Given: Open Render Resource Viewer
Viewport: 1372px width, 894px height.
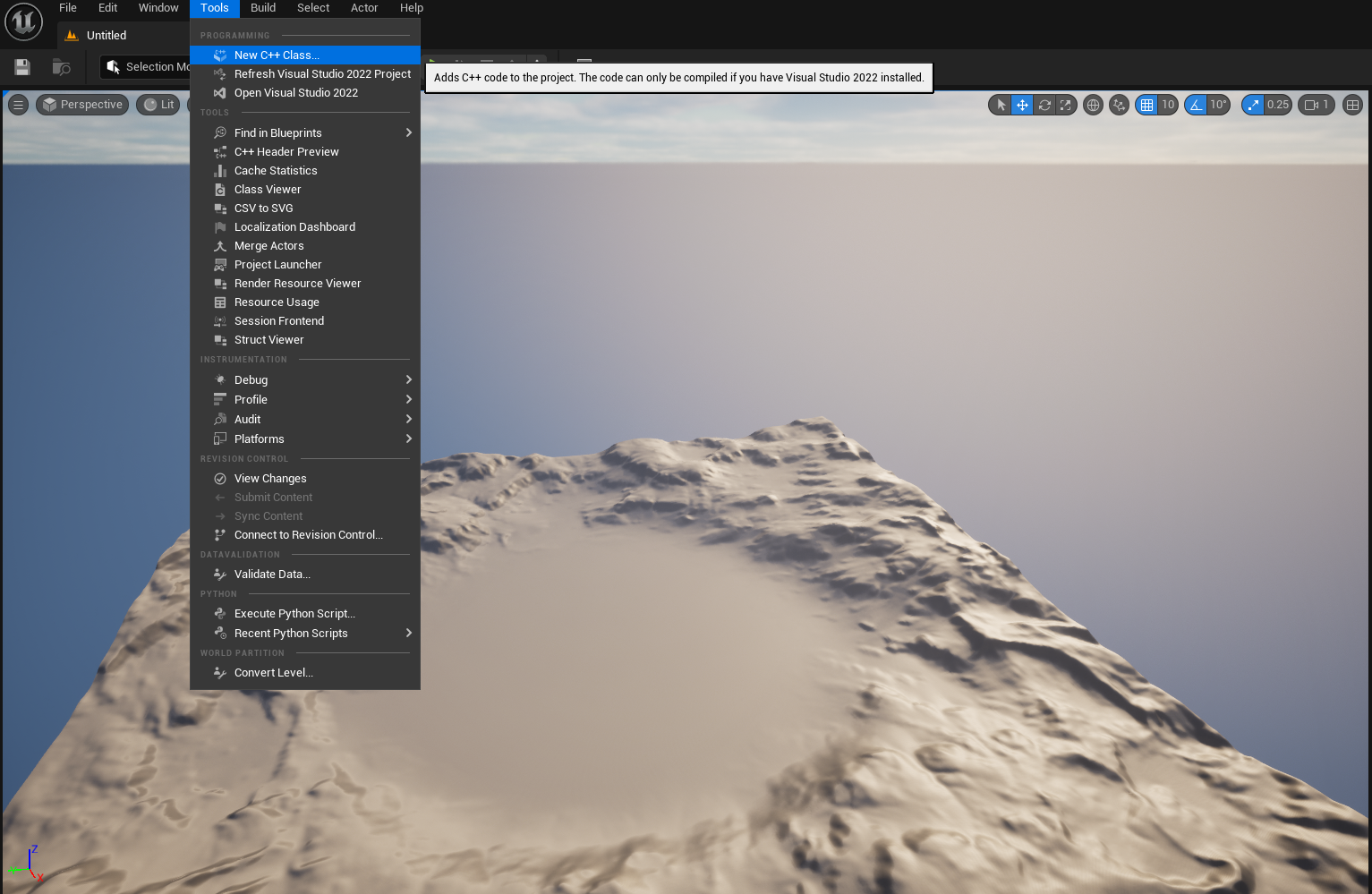Looking at the screenshot, I should click(305, 284).
